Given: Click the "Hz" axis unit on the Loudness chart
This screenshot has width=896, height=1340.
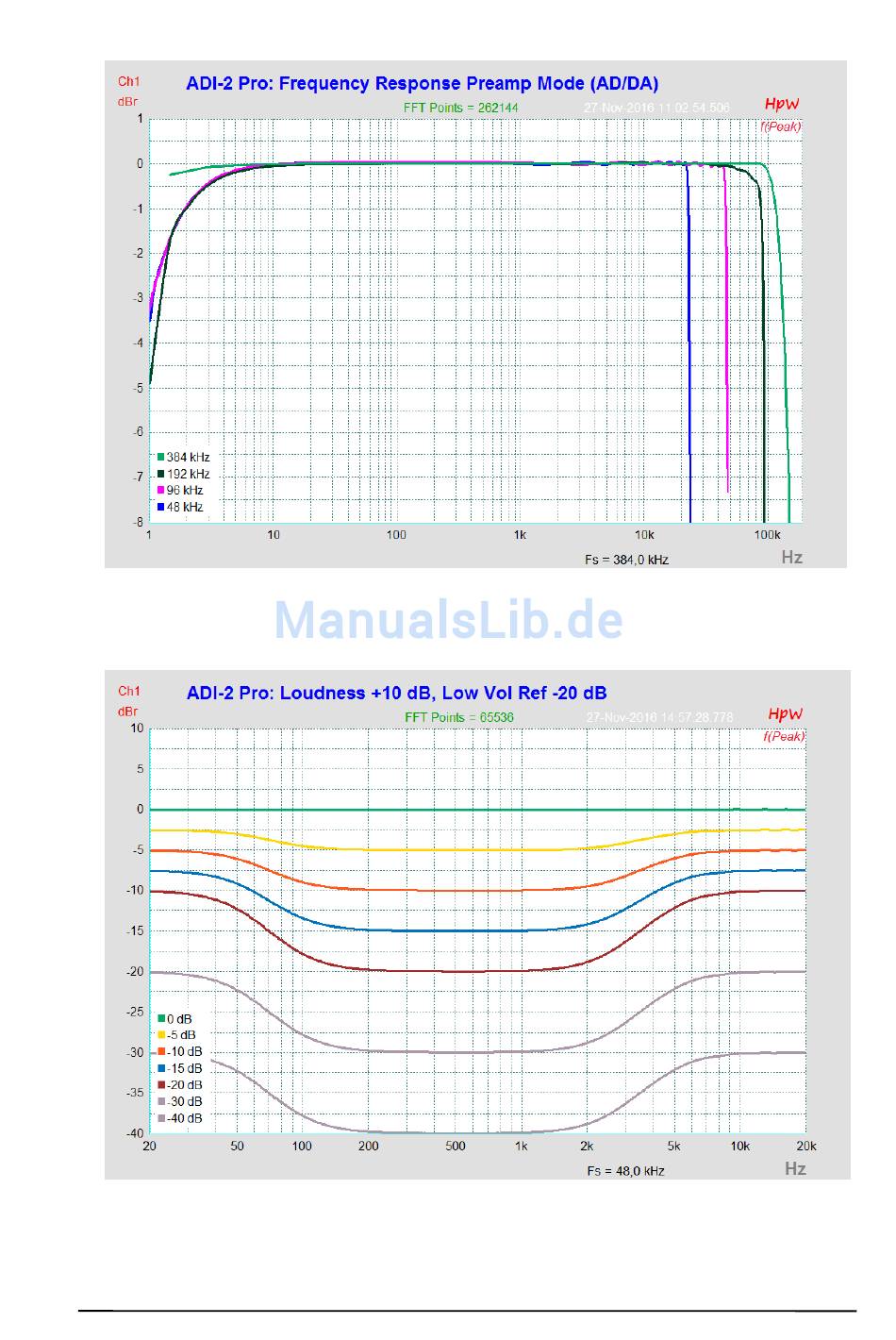Looking at the screenshot, I should (795, 1168).
